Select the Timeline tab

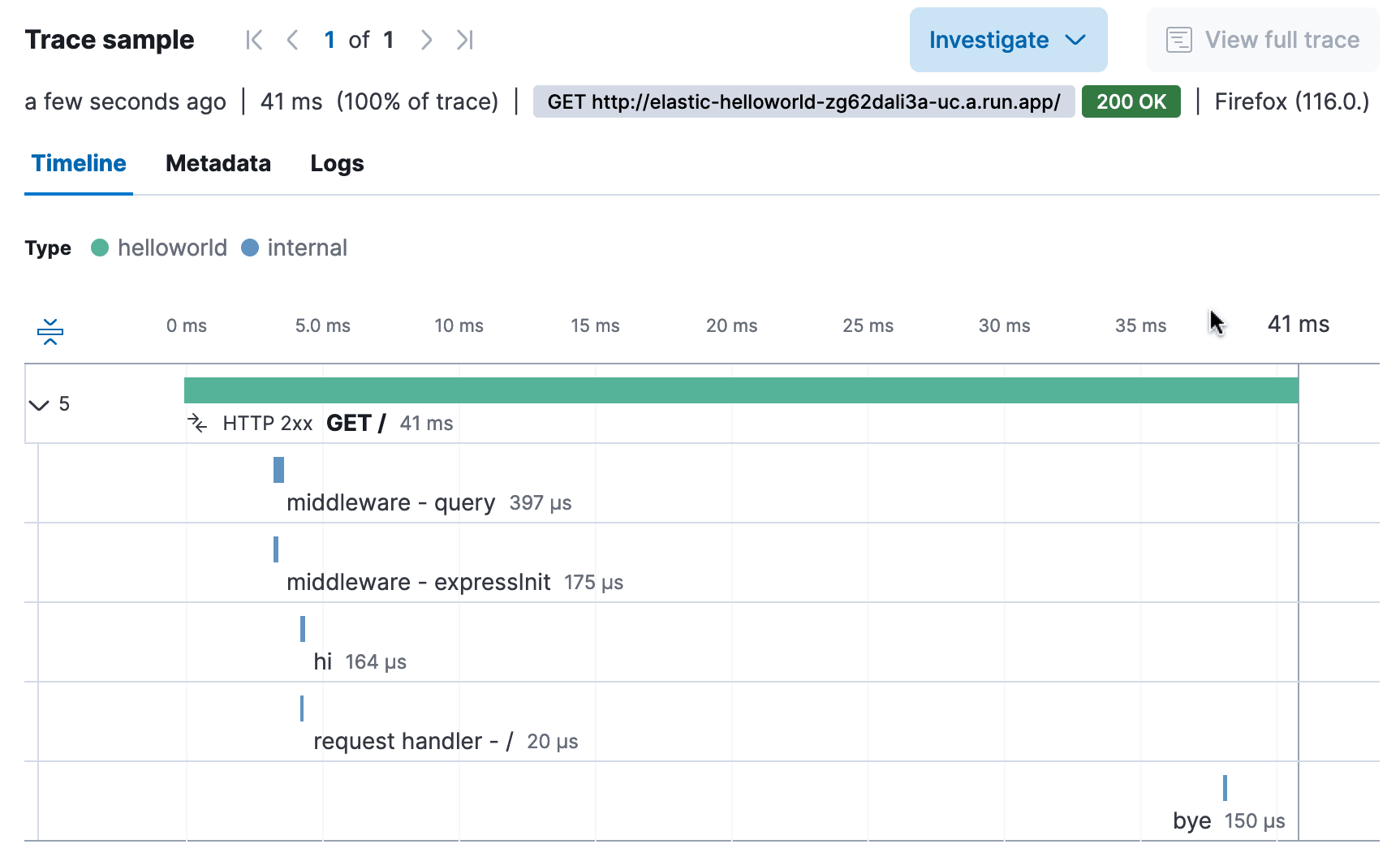[79, 163]
